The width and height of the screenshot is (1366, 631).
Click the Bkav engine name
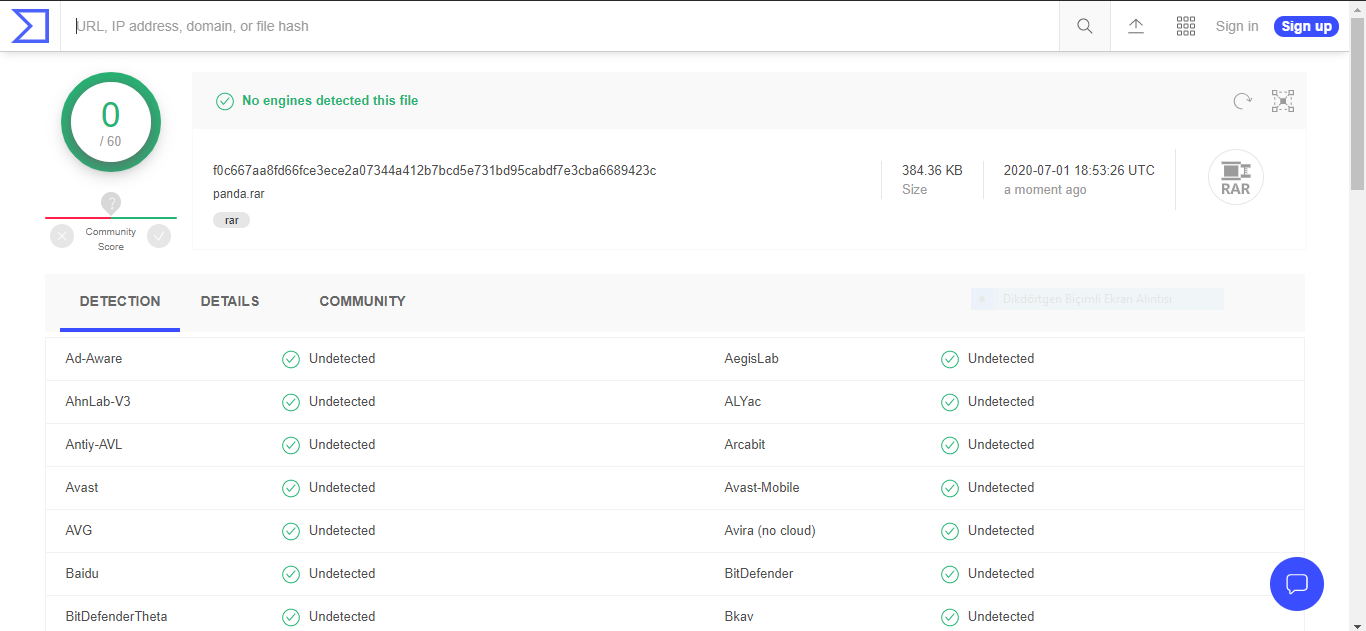coord(739,617)
